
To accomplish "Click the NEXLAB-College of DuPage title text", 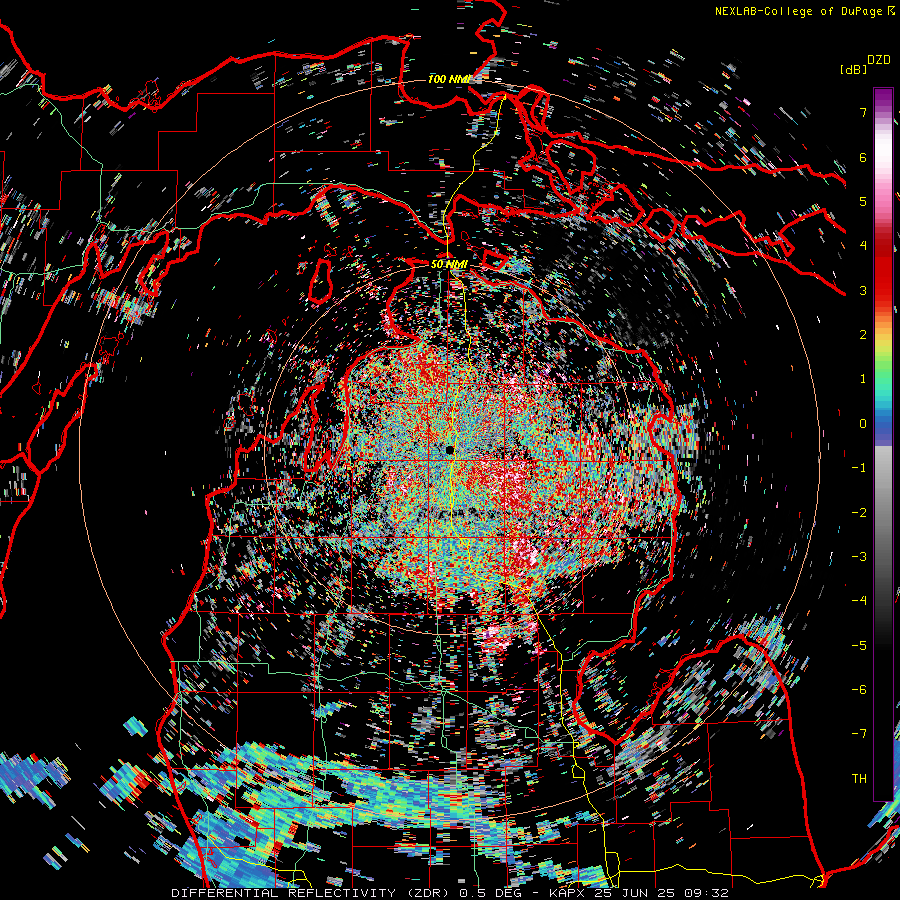I will click(x=798, y=11).
